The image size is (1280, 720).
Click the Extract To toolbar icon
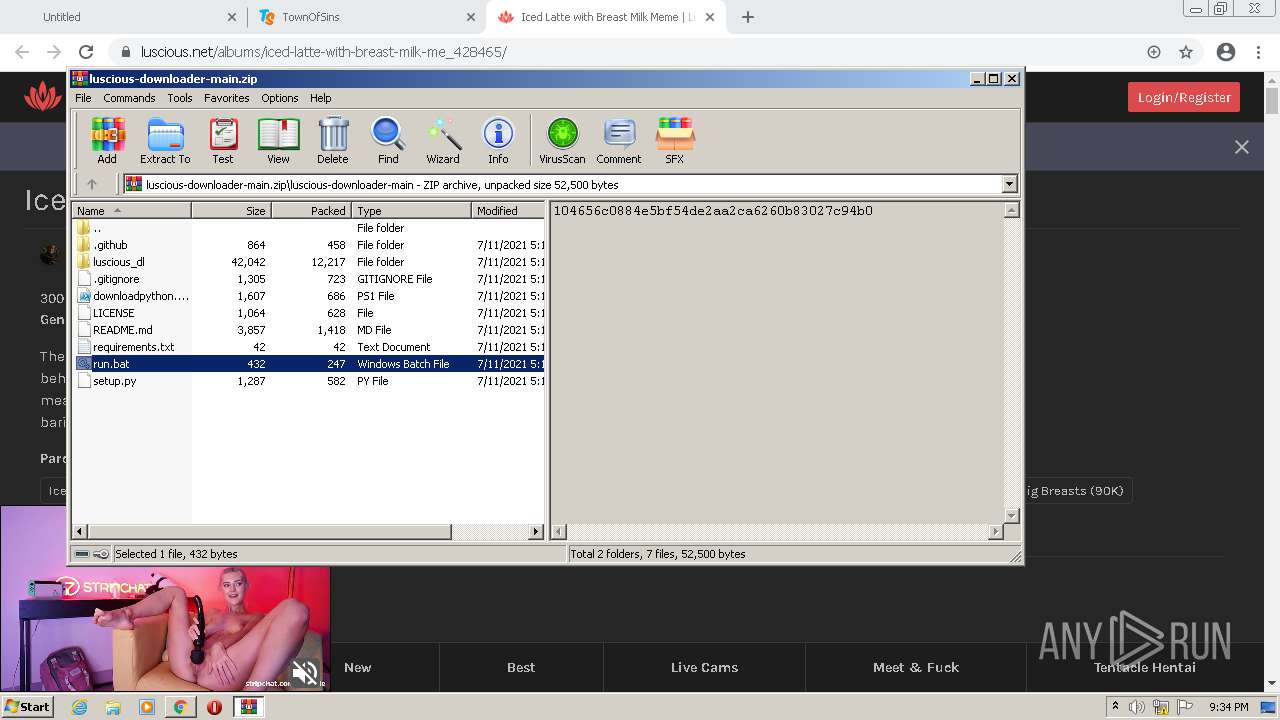click(165, 140)
